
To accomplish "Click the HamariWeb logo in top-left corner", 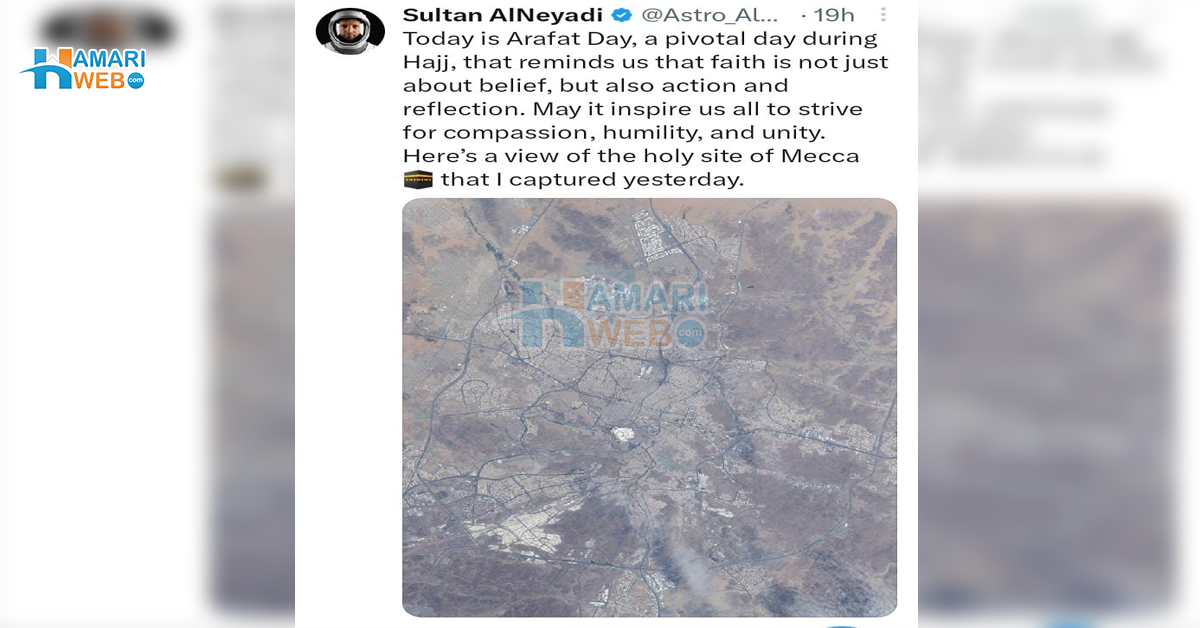I will [x=83, y=70].
